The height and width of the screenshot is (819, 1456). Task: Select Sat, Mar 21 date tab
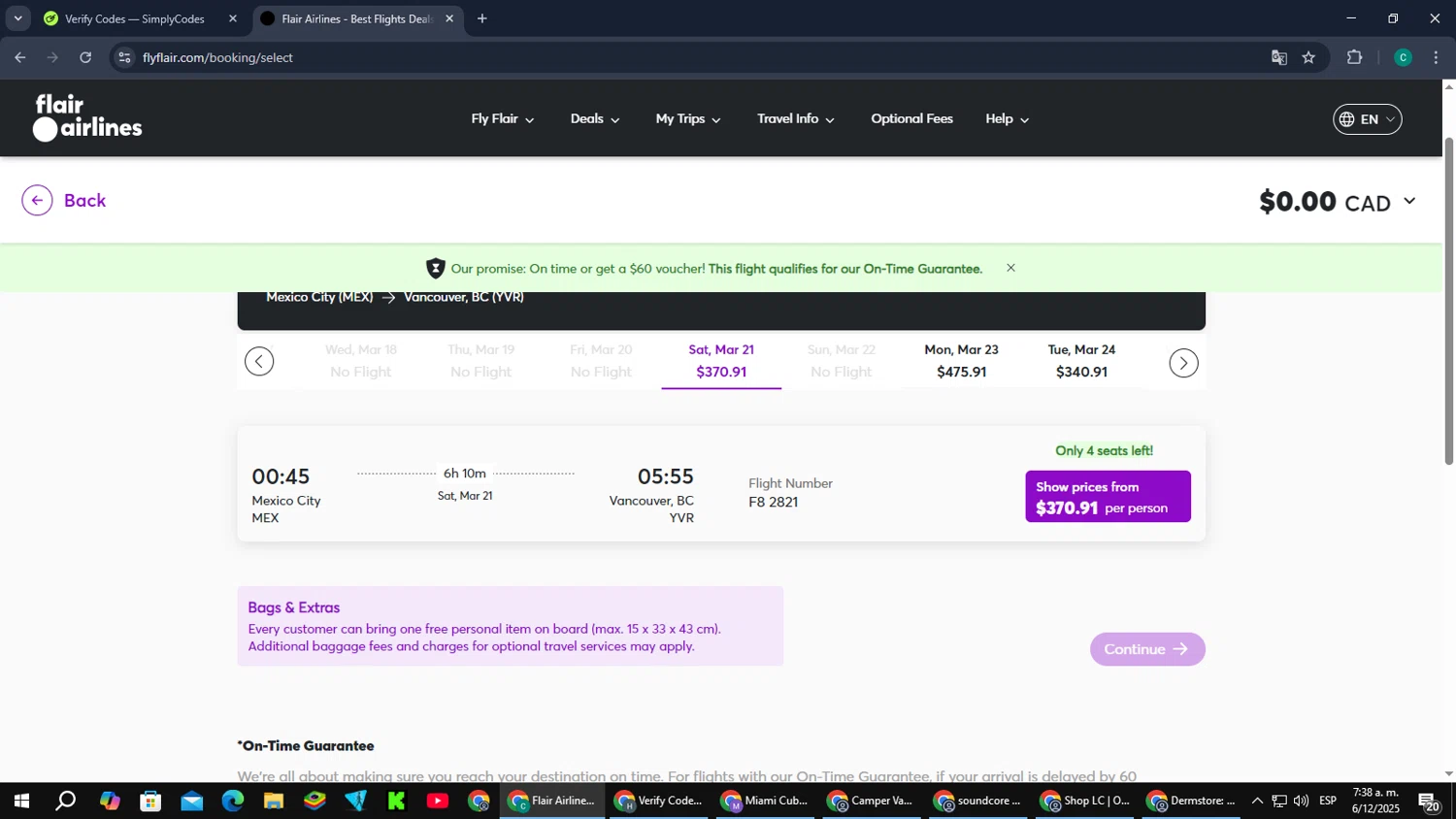click(721, 361)
